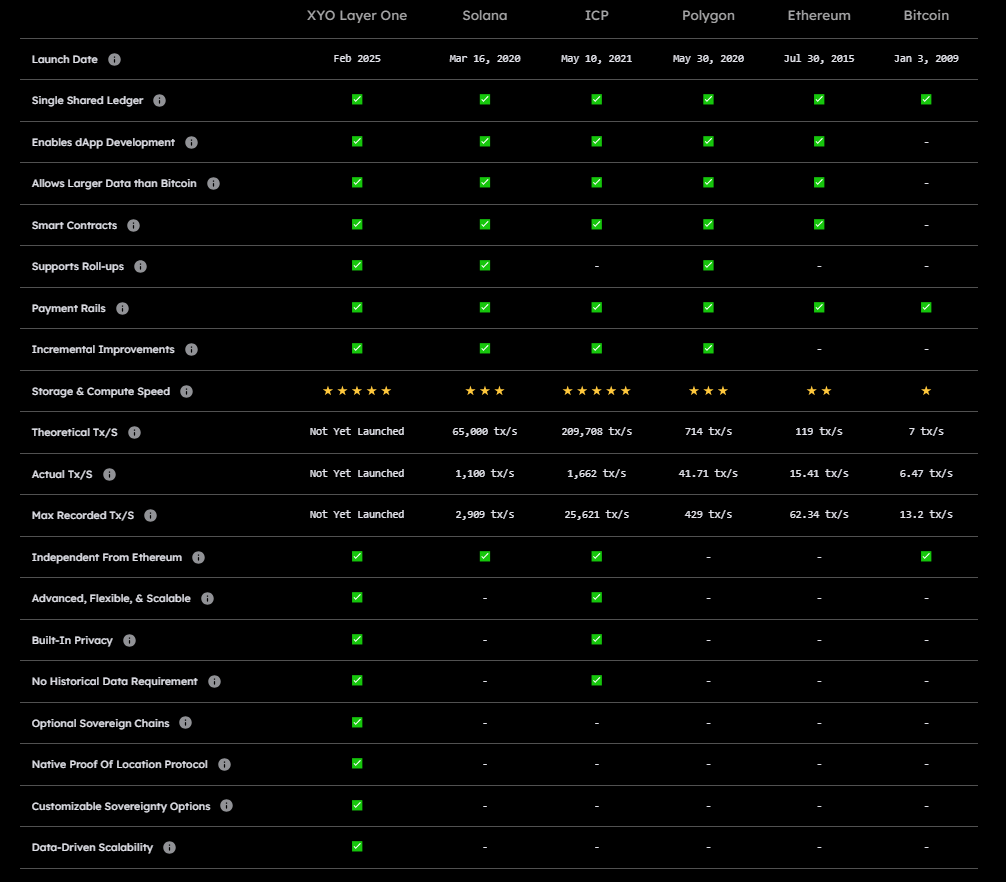This screenshot has width=1006, height=882.
Task: Show info for Storage & Compute Speed
Action: tap(187, 391)
